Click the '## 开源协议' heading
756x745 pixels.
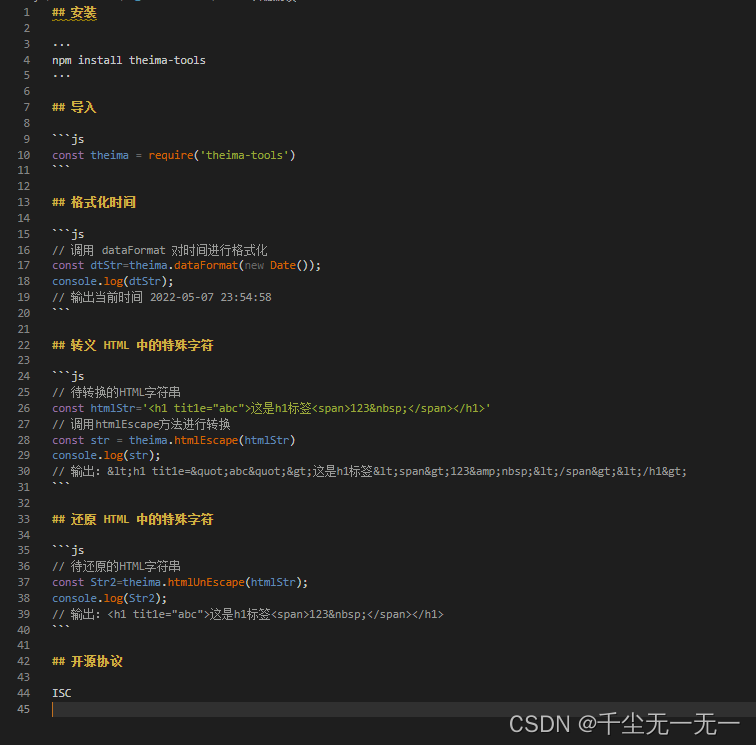(x=87, y=661)
